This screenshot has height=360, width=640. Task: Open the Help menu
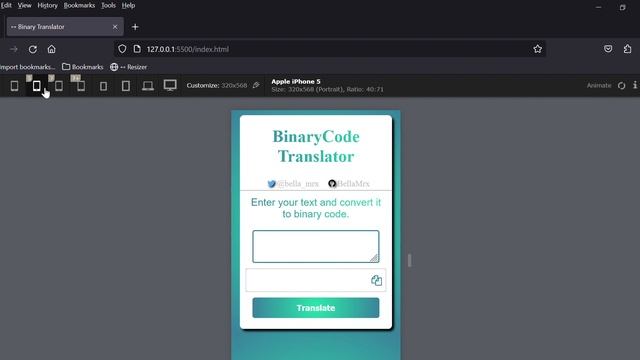[128, 5]
